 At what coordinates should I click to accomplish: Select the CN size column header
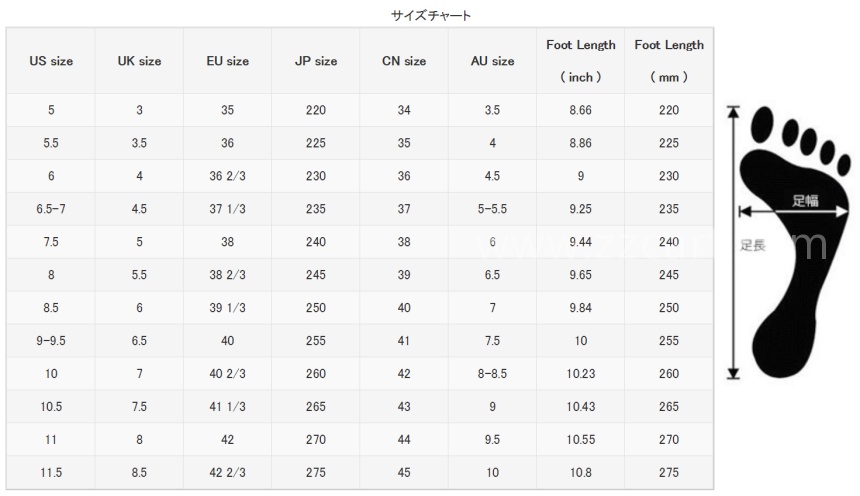click(404, 61)
